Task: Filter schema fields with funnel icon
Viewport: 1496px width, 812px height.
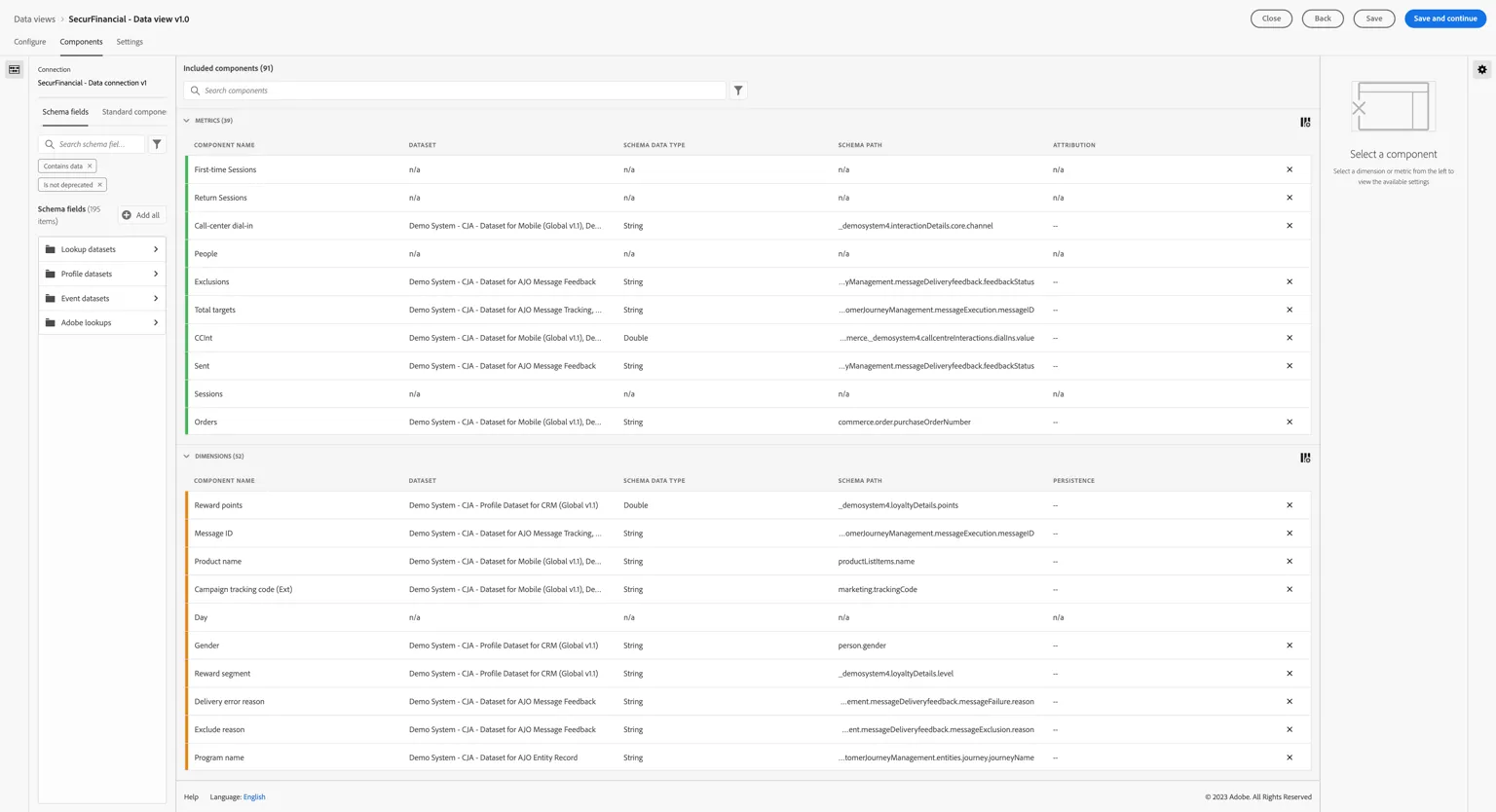Action: pyautogui.click(x=157, y=144)
